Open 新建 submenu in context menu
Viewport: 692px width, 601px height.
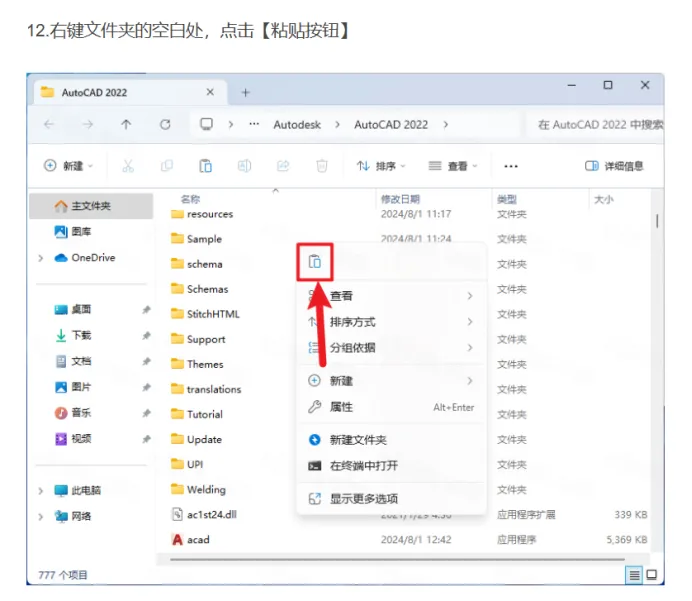coord(392,381)
